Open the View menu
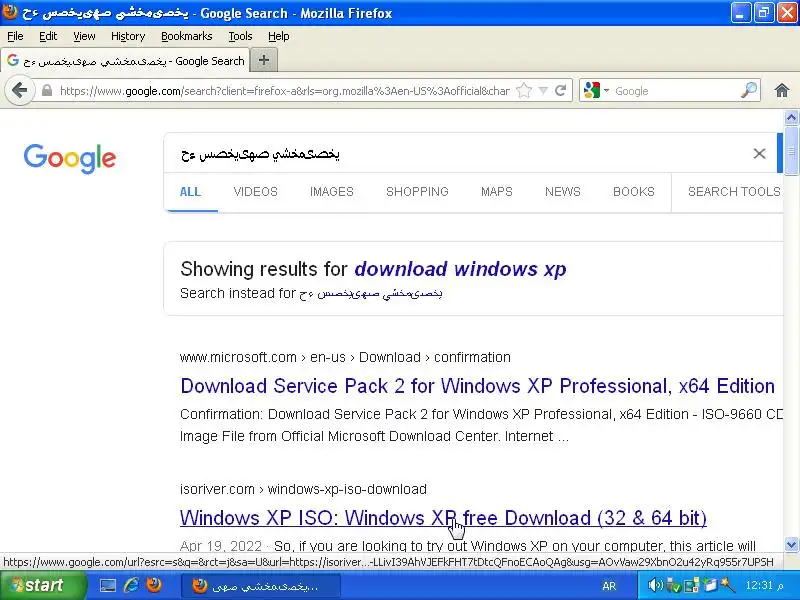Image resolution: width=800 pixels, height=600 pixels. pyautogui.click(x=84, y=36)
